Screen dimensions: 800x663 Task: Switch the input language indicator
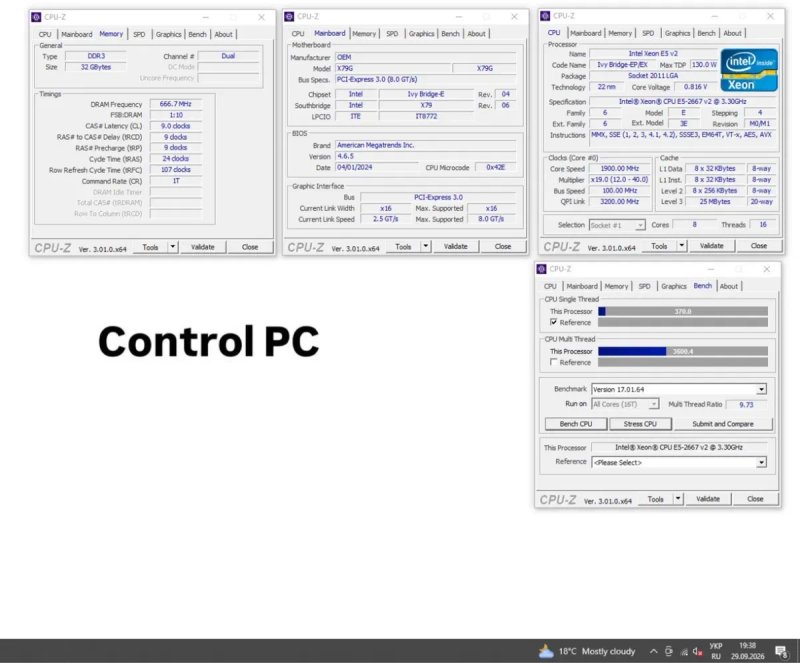click(x=716, y=651)
